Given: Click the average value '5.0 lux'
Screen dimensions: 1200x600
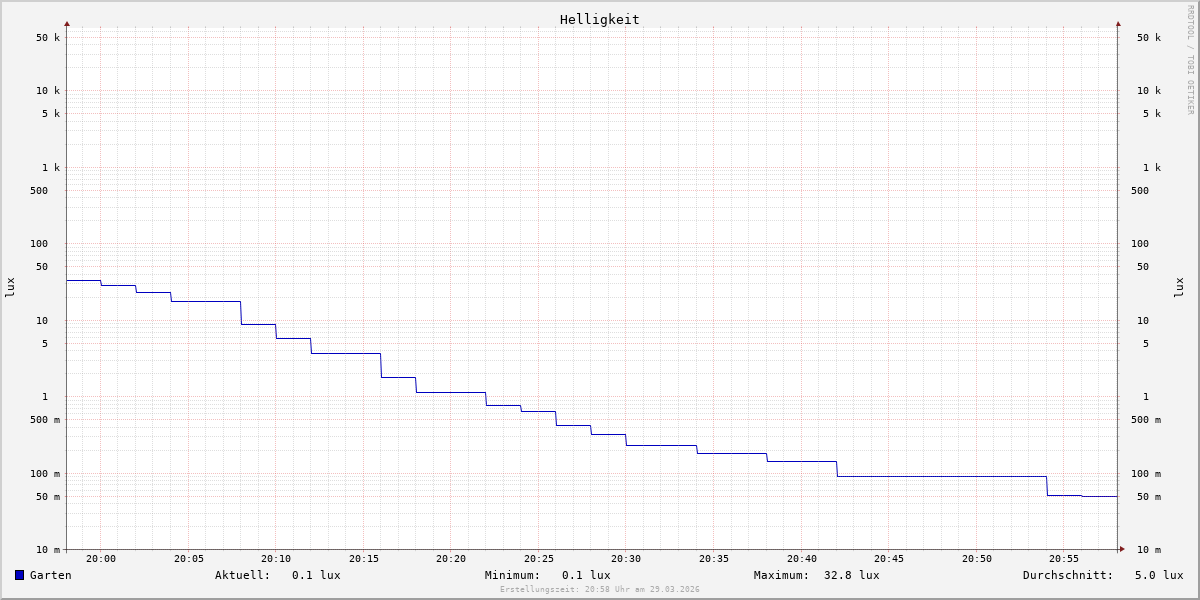Looking at the screenshot, I should coord(1159,575).
